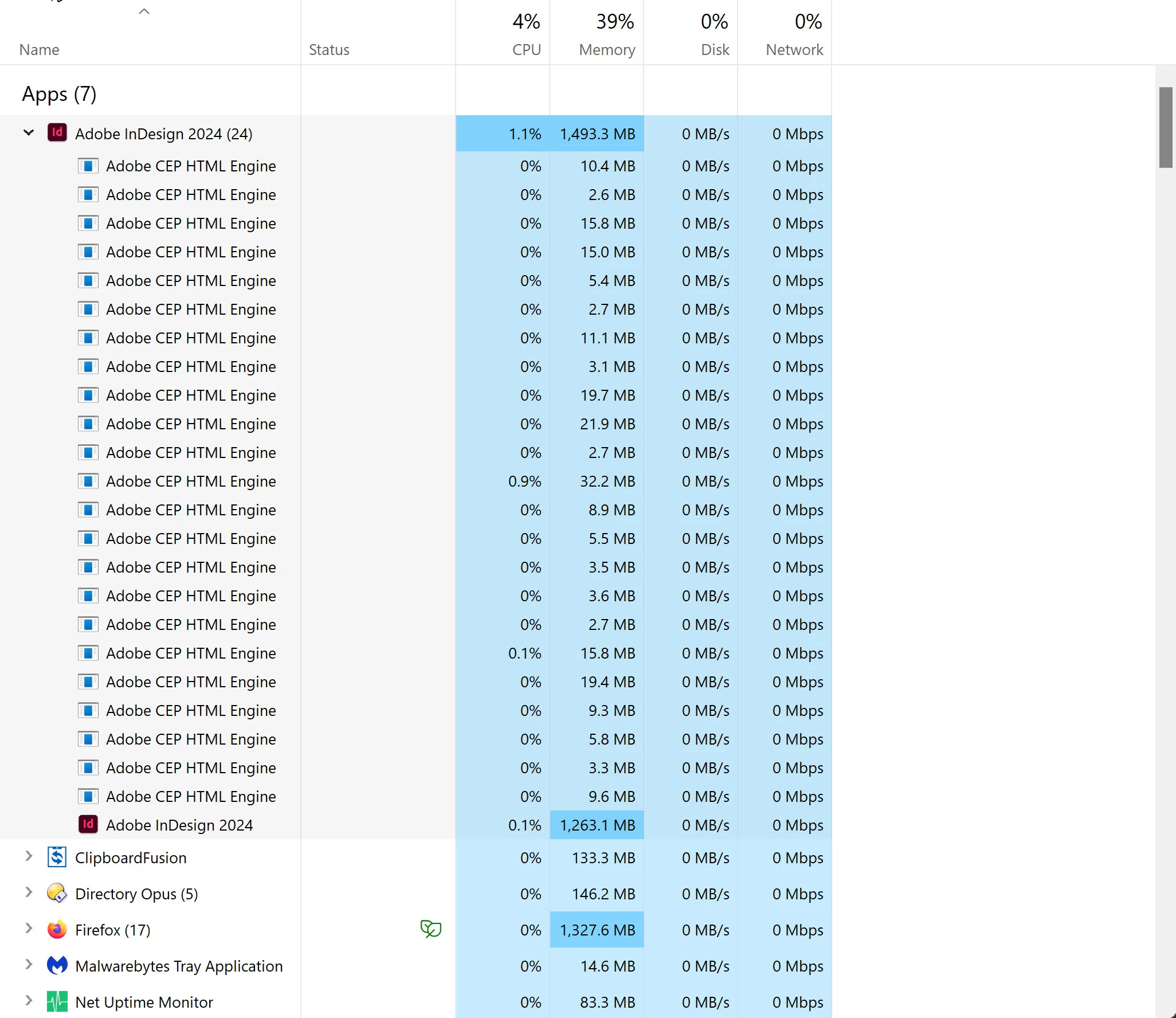Click the InDesign 2024 child process icon
This screenshot has width=1176, height=1018.
click(88, 825)
